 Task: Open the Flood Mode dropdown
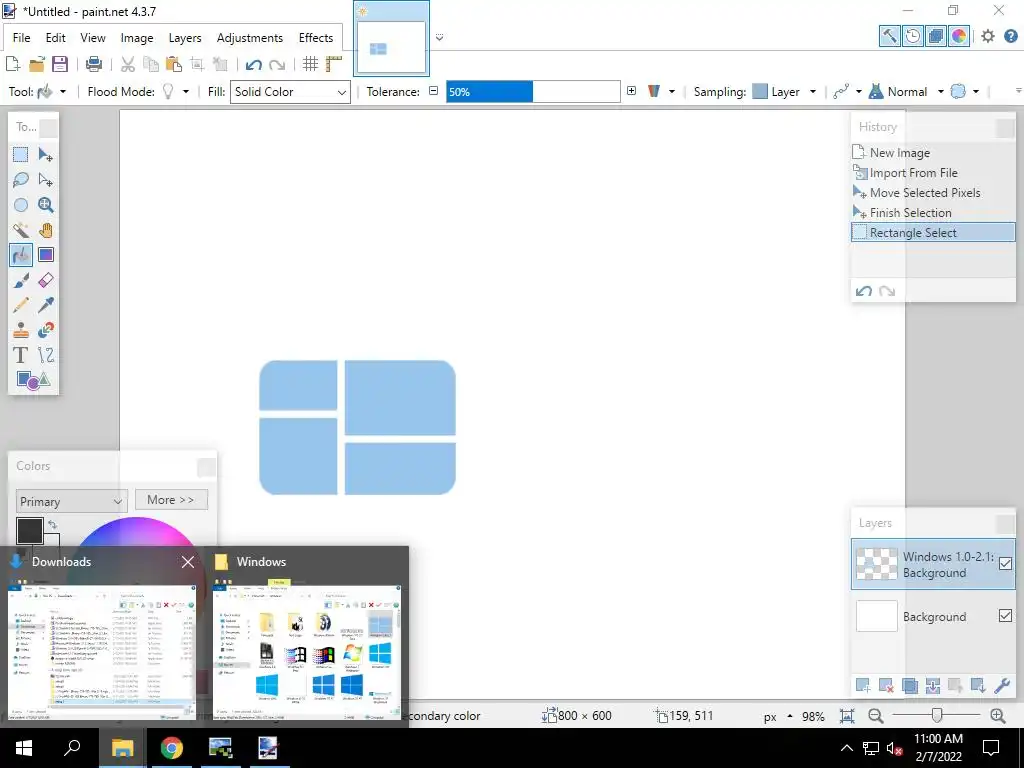coord(185,92)
